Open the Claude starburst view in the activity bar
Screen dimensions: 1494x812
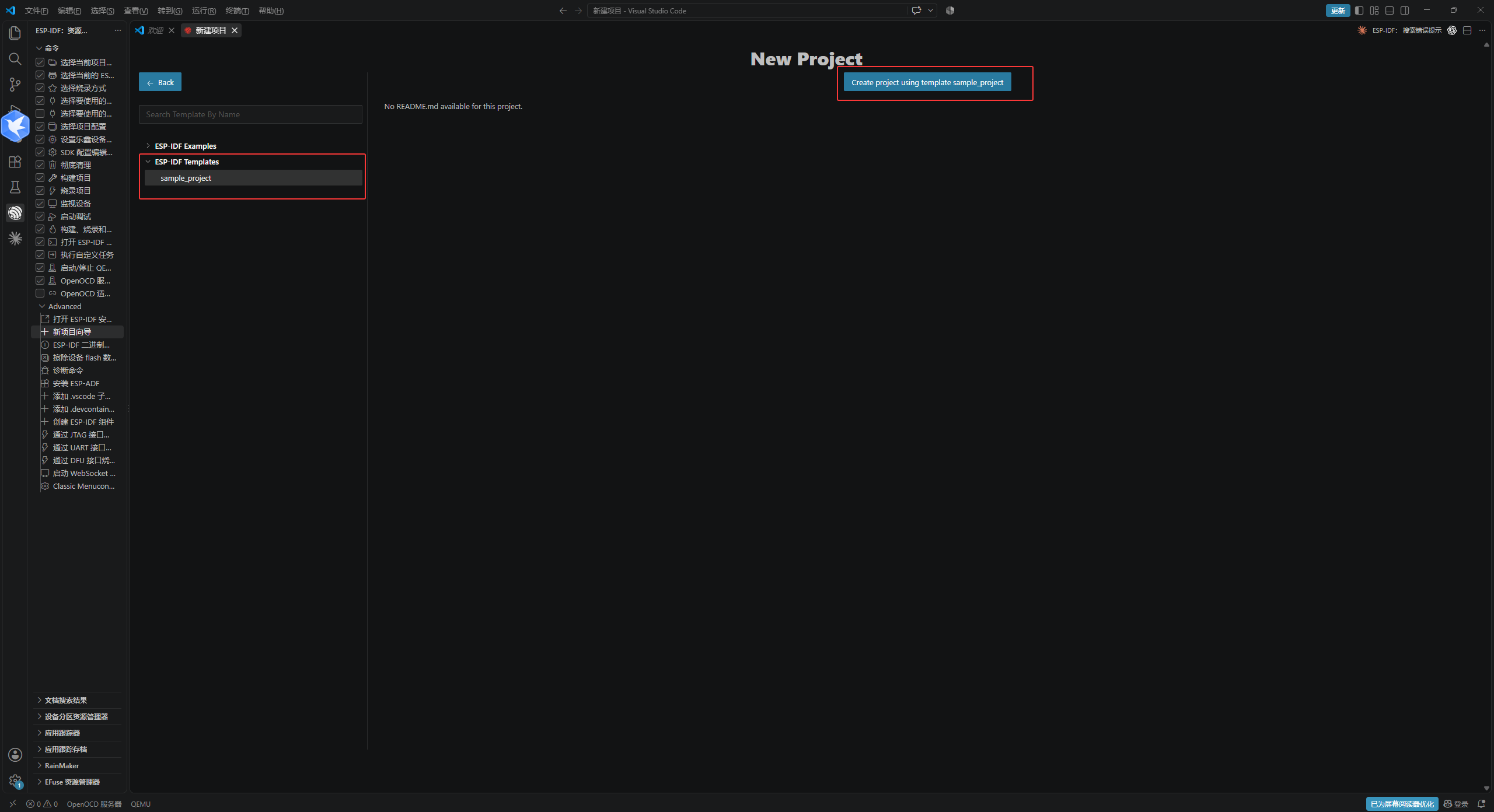(x=15, y=239)
